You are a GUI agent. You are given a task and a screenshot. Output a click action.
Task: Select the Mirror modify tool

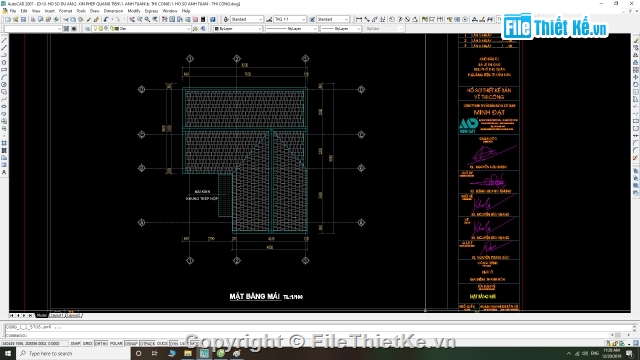coord(636,55)
